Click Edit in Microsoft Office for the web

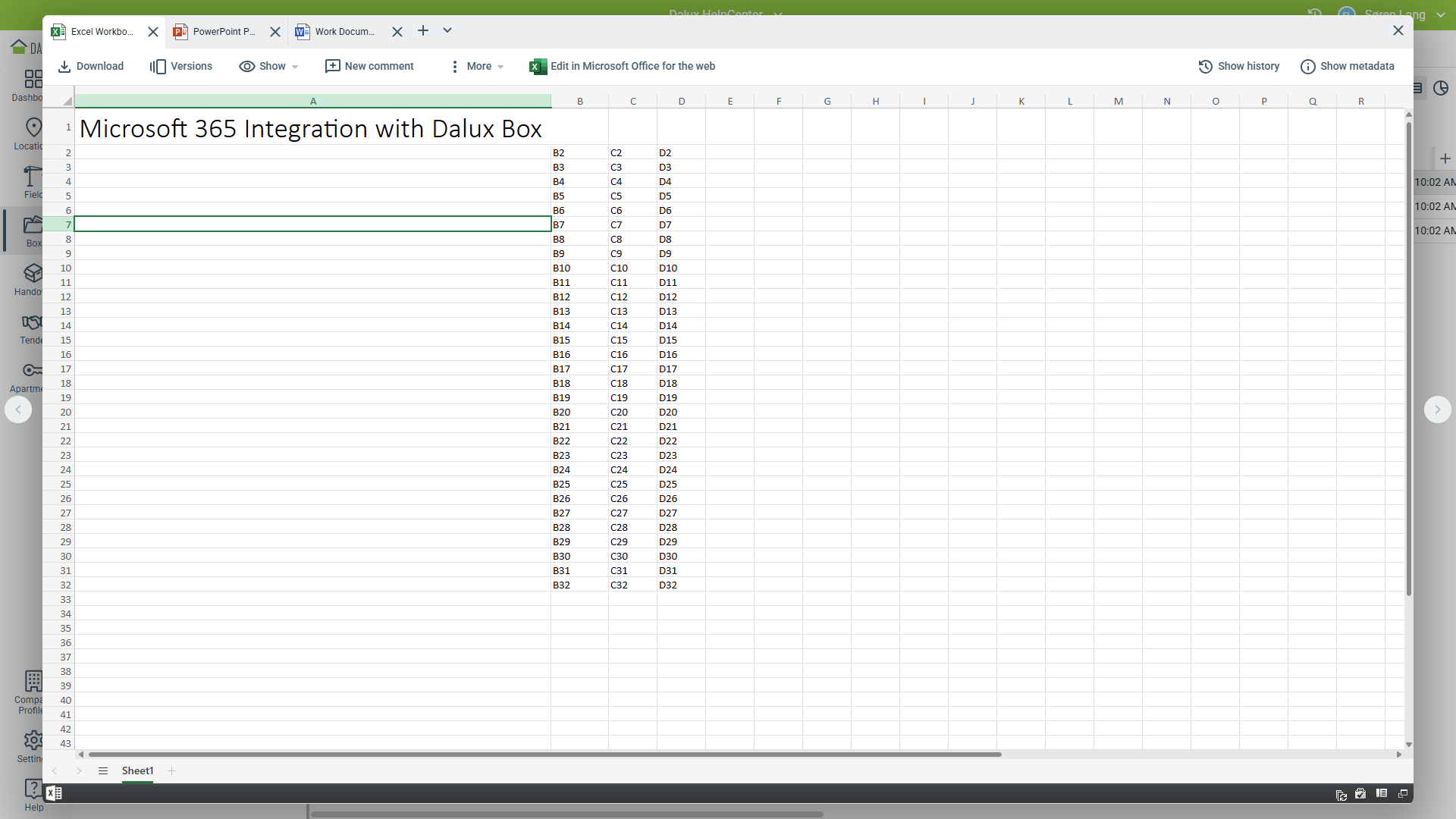[622, 67]
